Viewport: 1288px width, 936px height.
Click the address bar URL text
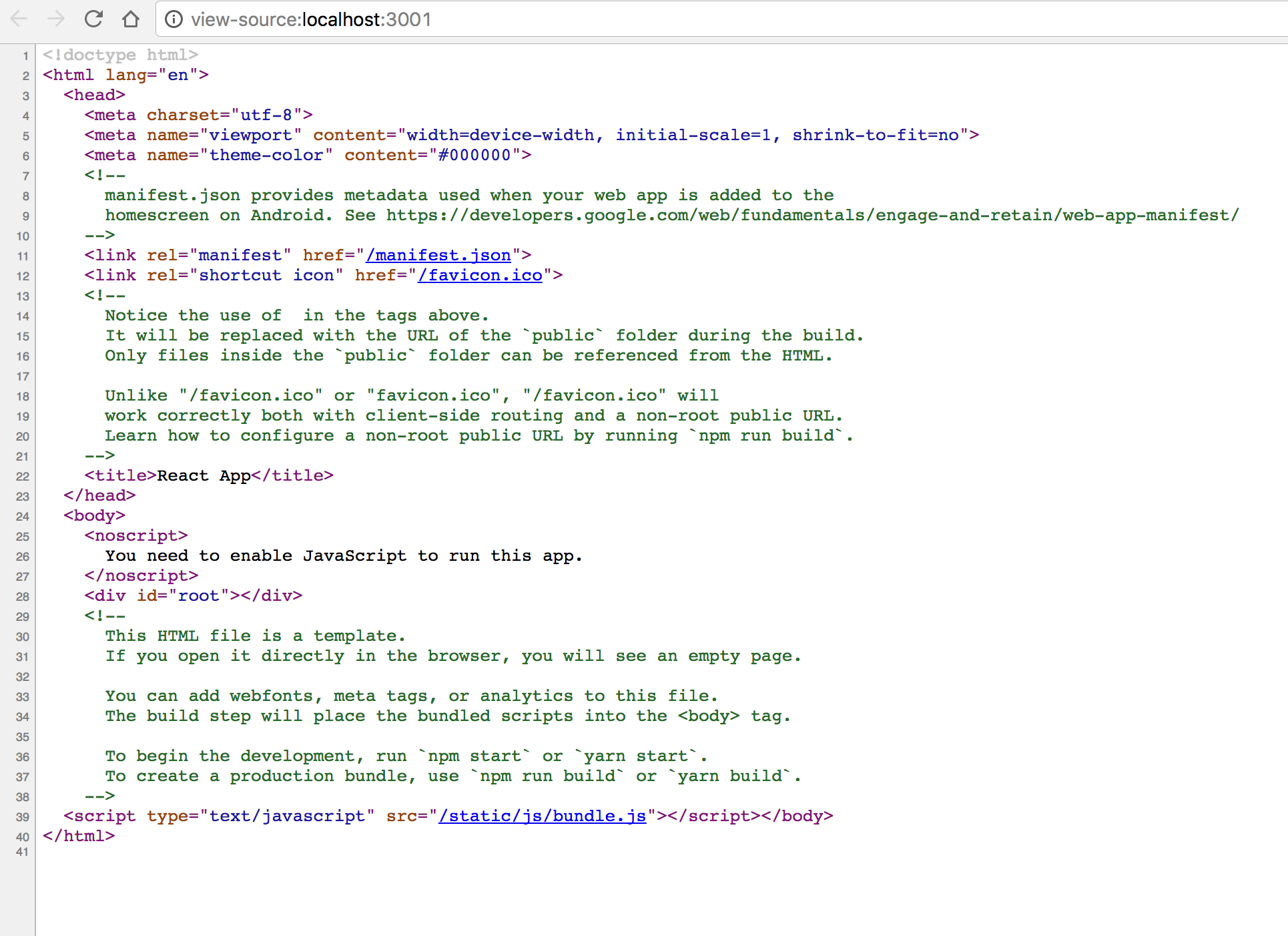click(x=311, y=19)
